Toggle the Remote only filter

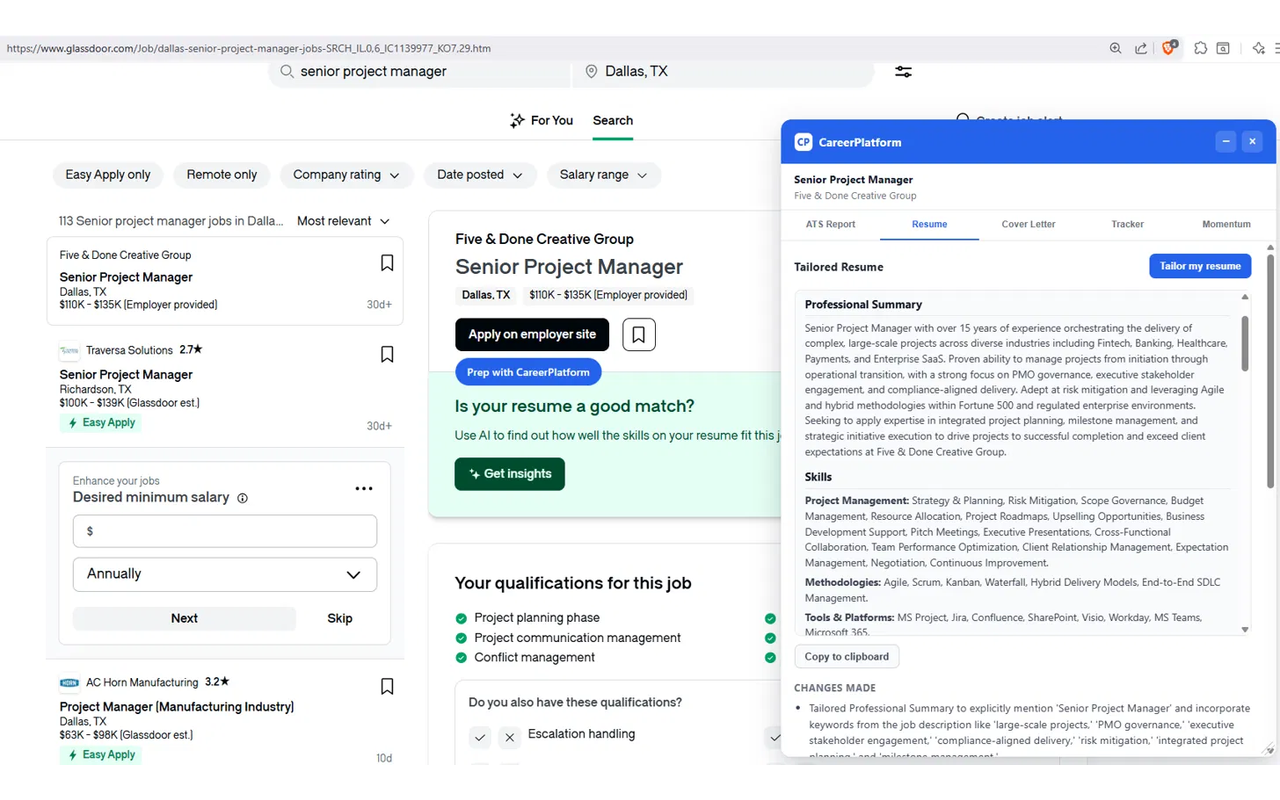[222, 175]
